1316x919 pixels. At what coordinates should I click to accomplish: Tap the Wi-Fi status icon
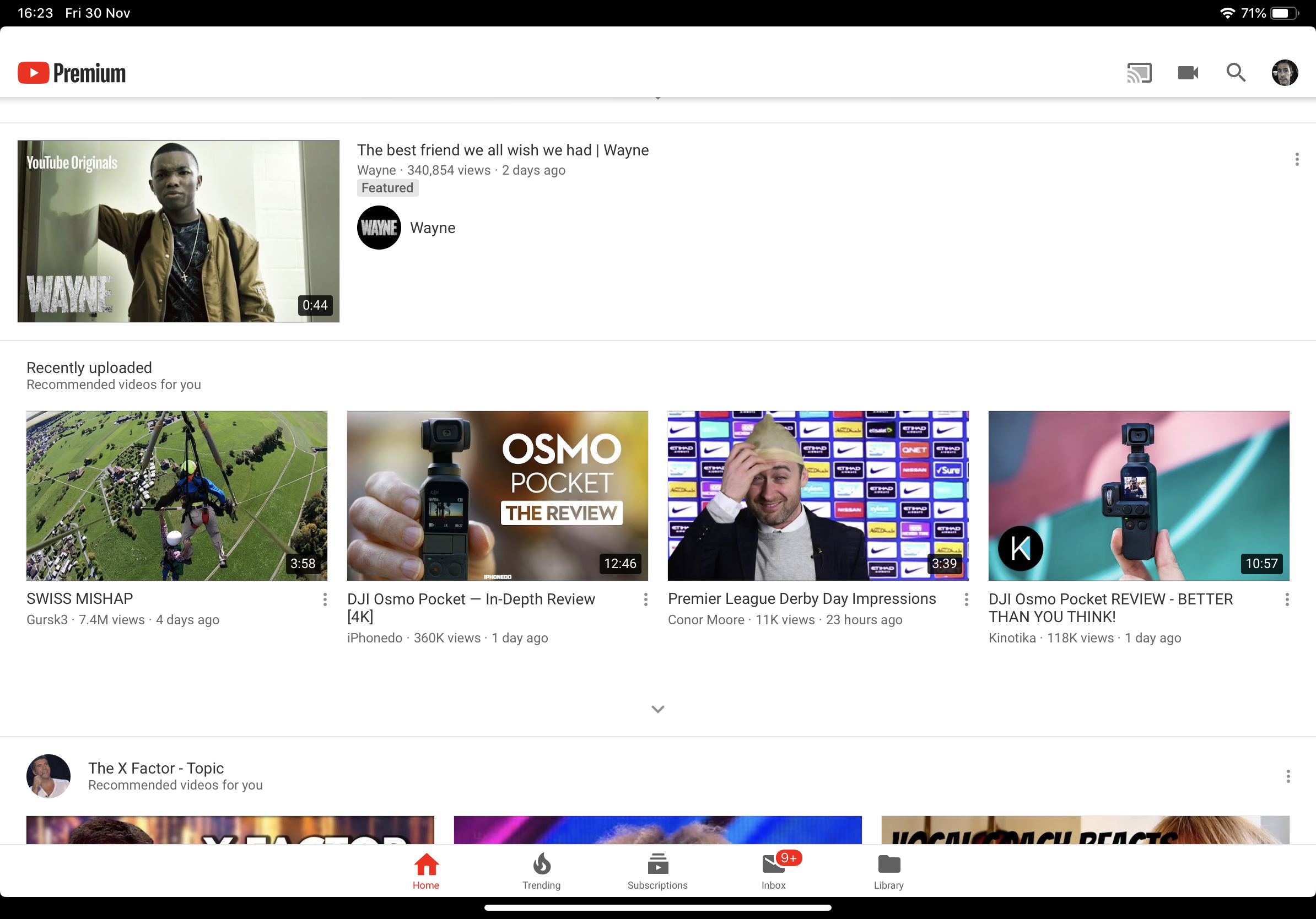[1227, 13]
